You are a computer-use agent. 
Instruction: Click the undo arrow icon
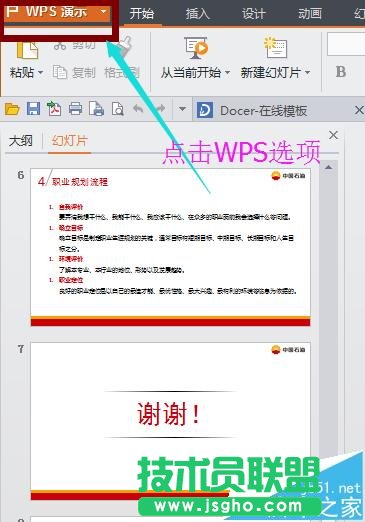tap(138, 109)
